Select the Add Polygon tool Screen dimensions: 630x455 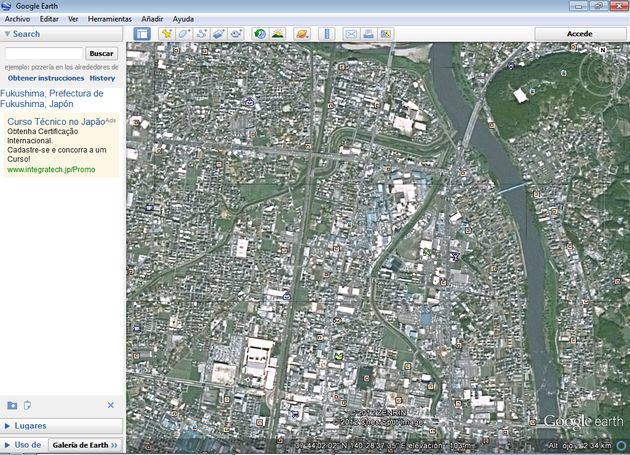click(x=184, y=33)
